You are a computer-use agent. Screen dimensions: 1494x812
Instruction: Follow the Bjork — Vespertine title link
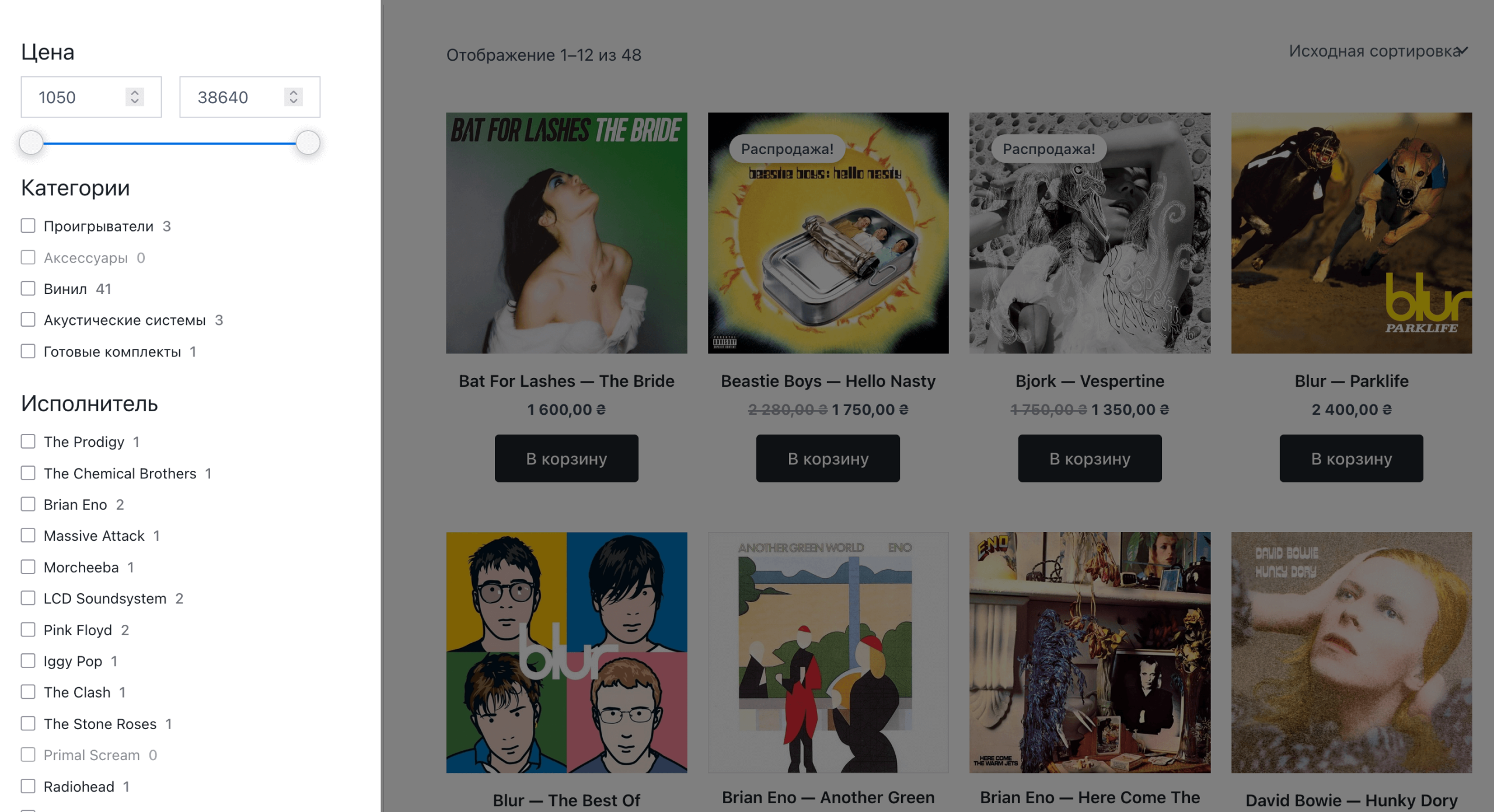pos(1090,381)
